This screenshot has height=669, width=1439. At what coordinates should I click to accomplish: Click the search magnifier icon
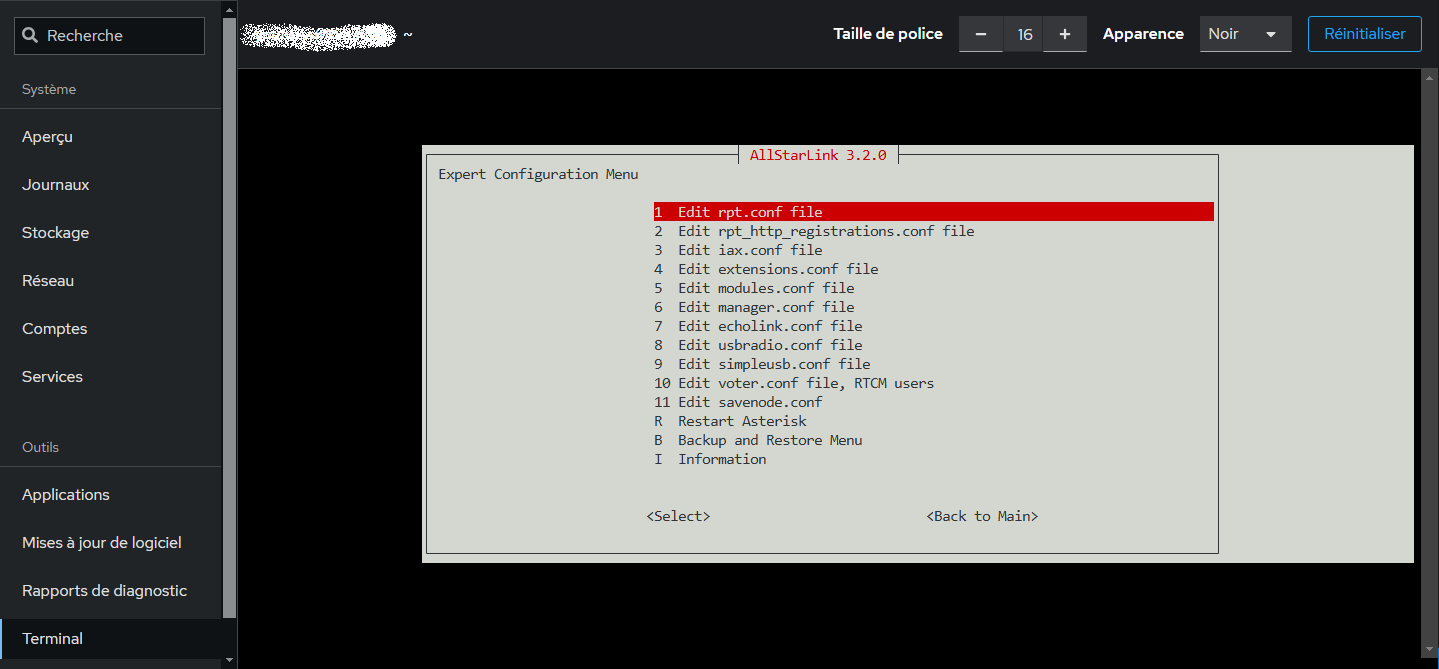(x=31, y=36)
